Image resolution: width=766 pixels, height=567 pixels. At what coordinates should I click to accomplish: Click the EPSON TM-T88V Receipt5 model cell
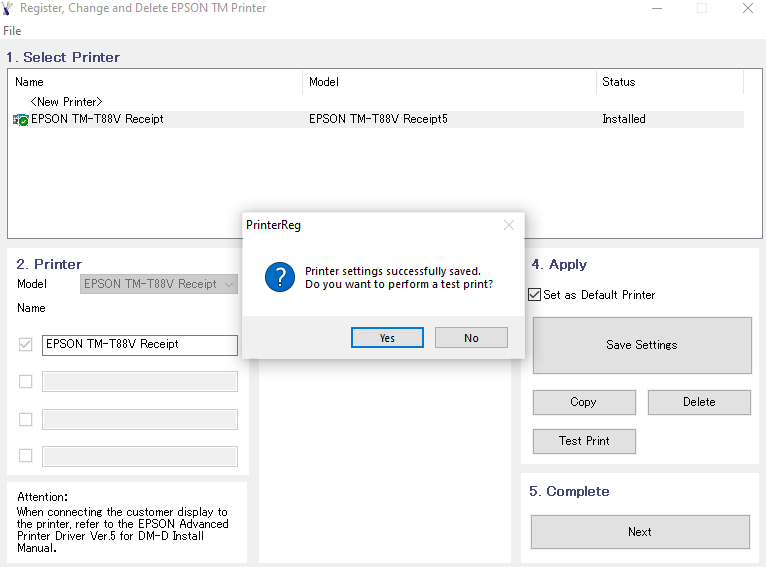tap(378, 119)
